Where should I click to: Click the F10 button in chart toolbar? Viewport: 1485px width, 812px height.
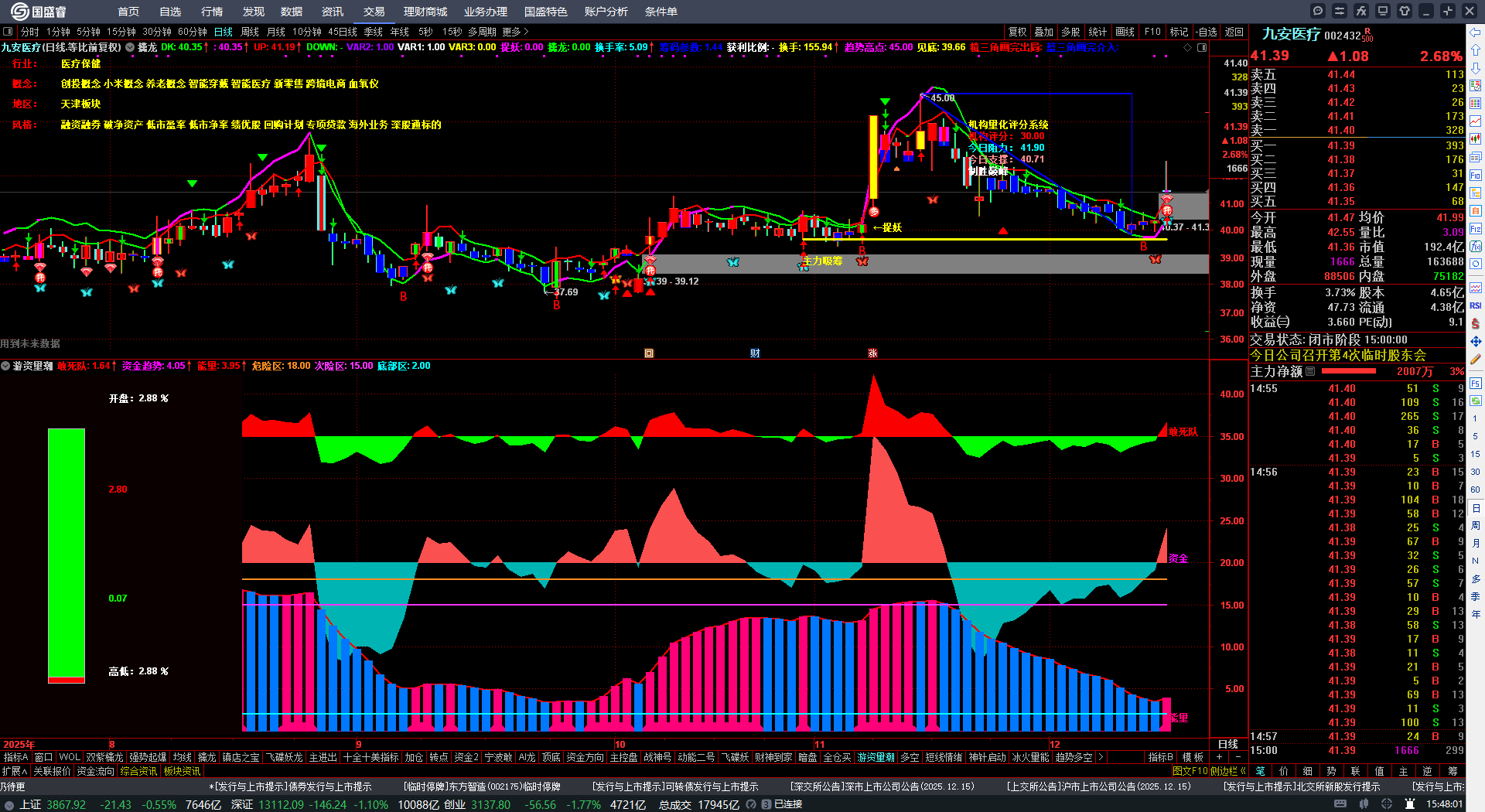point(1152,32)
